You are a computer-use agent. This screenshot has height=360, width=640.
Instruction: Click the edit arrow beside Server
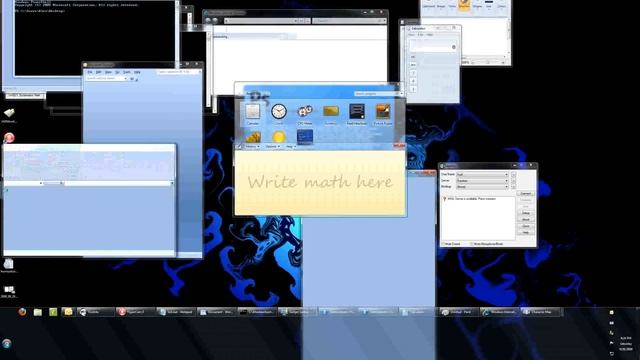pyautogui.click(x=513, y=180)
